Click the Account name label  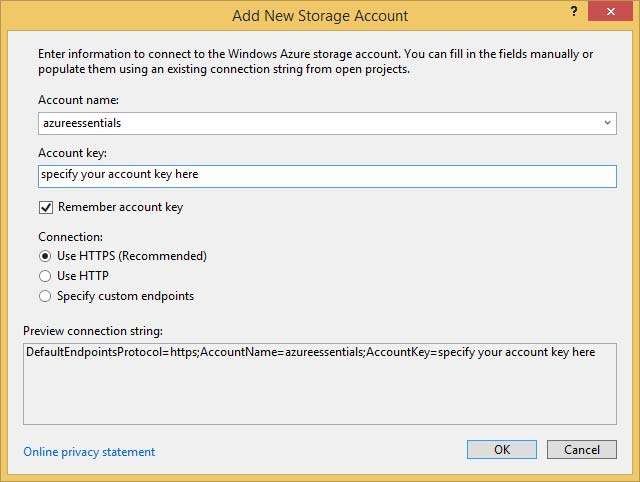click(x=76, y=101)
